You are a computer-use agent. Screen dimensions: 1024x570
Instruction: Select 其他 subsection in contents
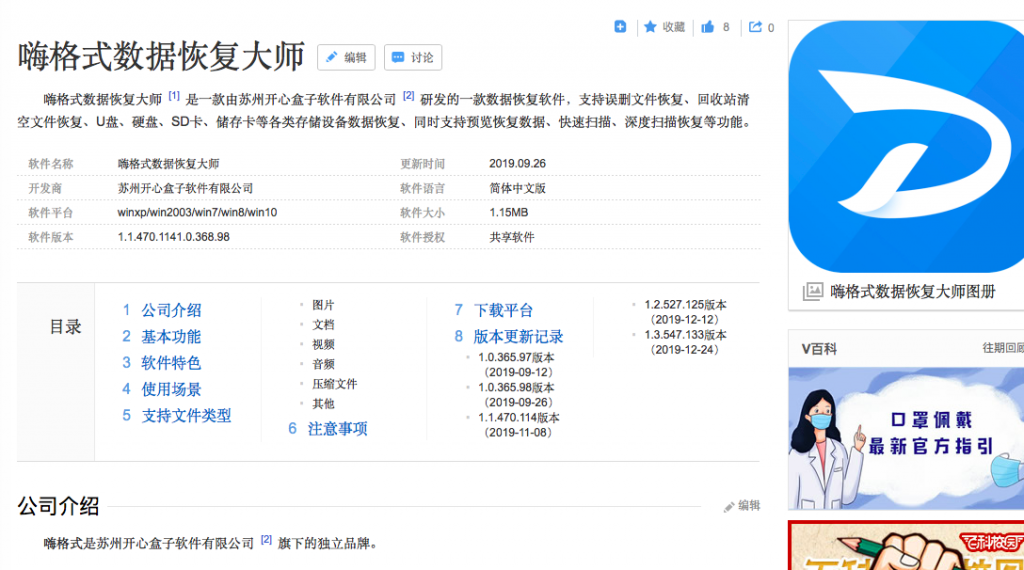point(323,404)
